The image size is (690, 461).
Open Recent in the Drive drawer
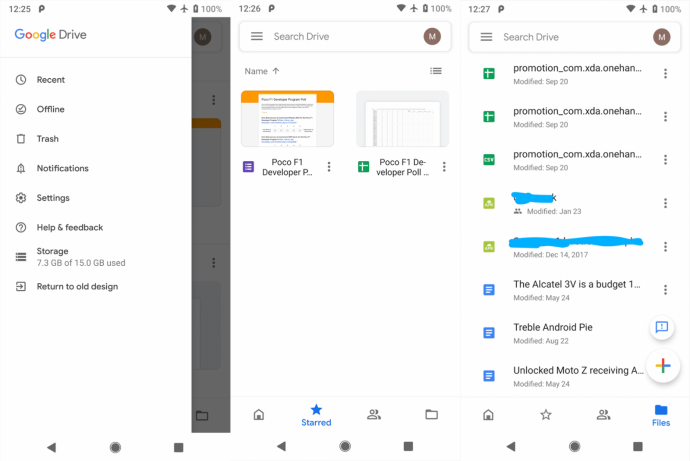(95, 80)
